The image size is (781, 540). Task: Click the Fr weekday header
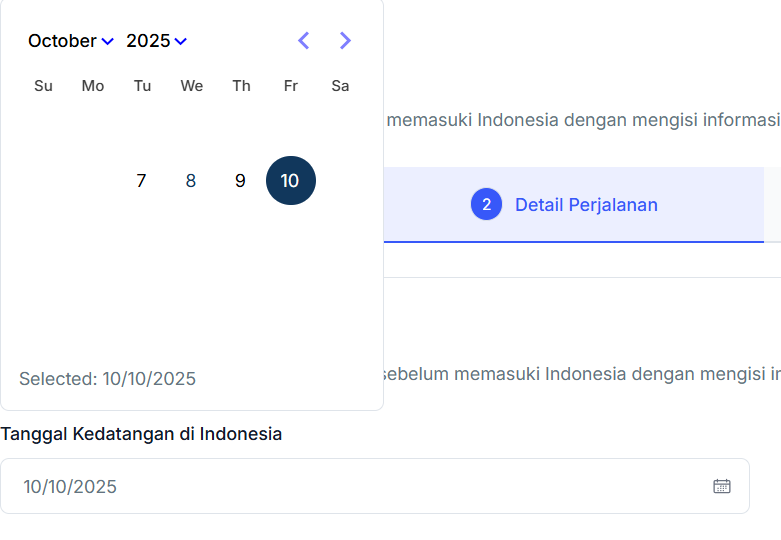(291, 86)
